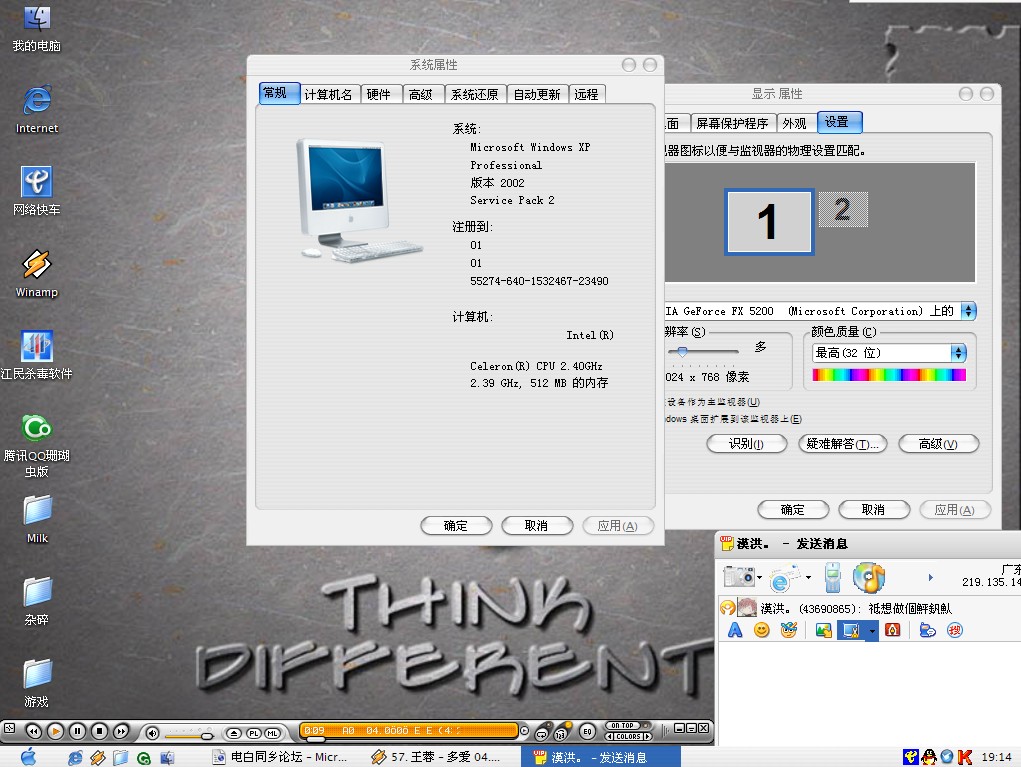1021x767 pixels.
Task: Toggle the Winamp ML media library button
Action: point(272,733)
